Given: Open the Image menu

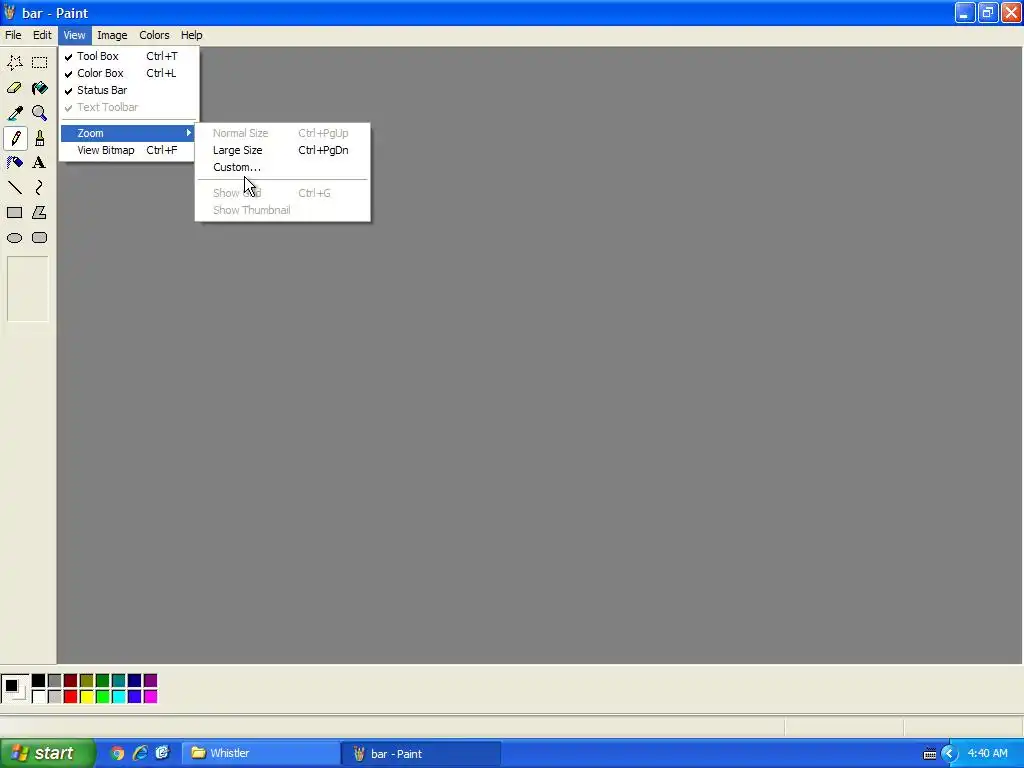Looking at the screenshot, I should point(112,35).
